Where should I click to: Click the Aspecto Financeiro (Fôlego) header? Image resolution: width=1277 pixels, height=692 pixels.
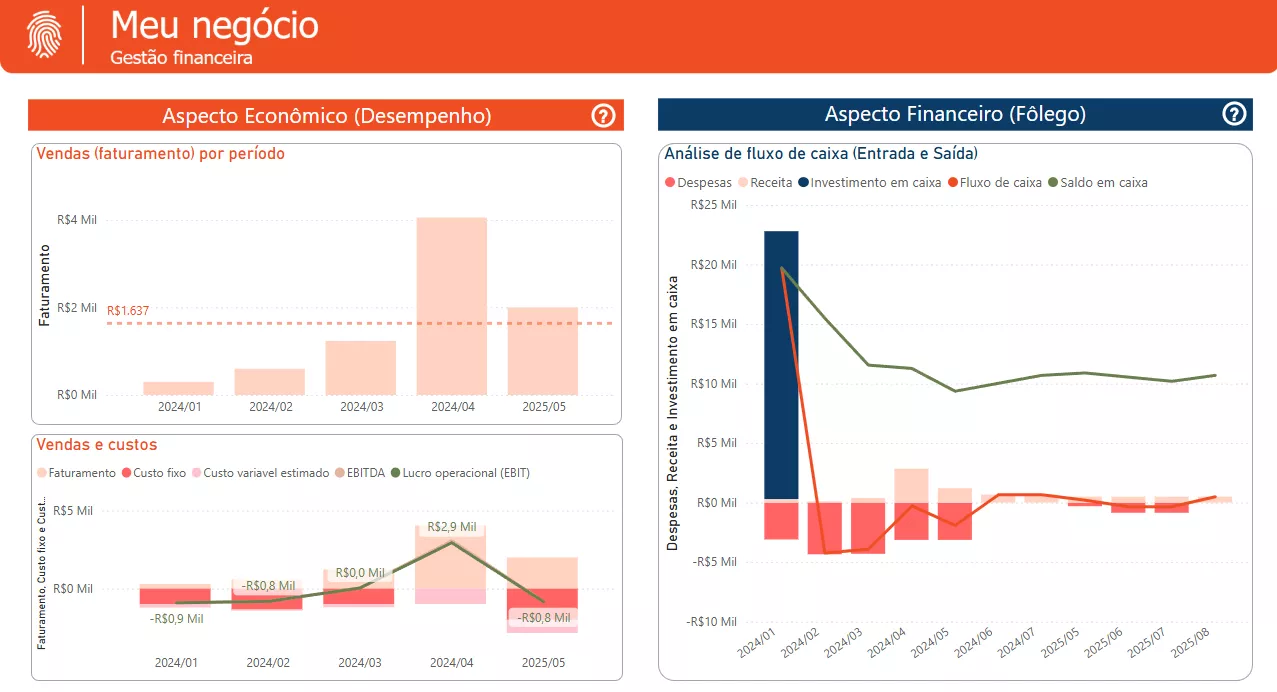tap(955, 114)
